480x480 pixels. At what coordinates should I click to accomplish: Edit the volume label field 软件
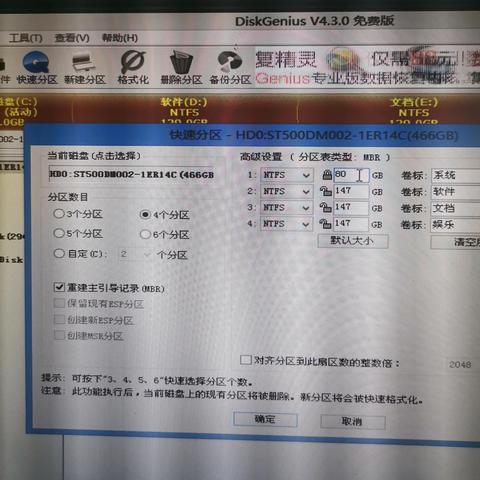tap(456, 192)
